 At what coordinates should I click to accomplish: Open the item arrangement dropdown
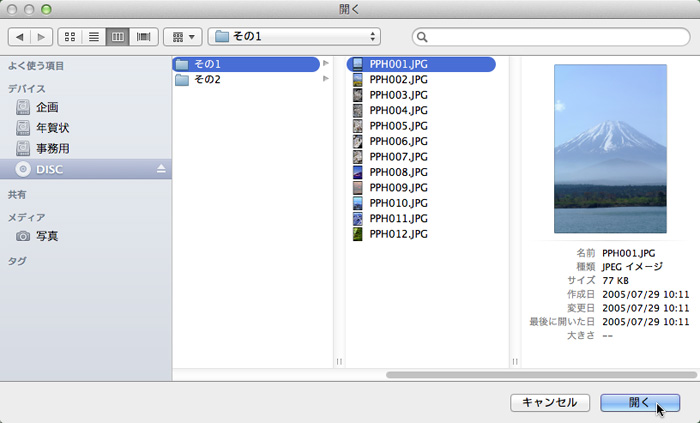pos(181,37)
